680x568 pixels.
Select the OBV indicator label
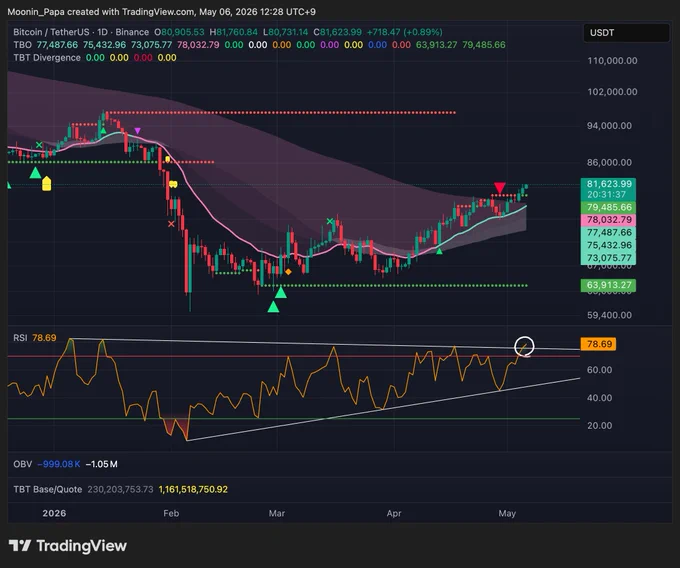tap(23, 464)
